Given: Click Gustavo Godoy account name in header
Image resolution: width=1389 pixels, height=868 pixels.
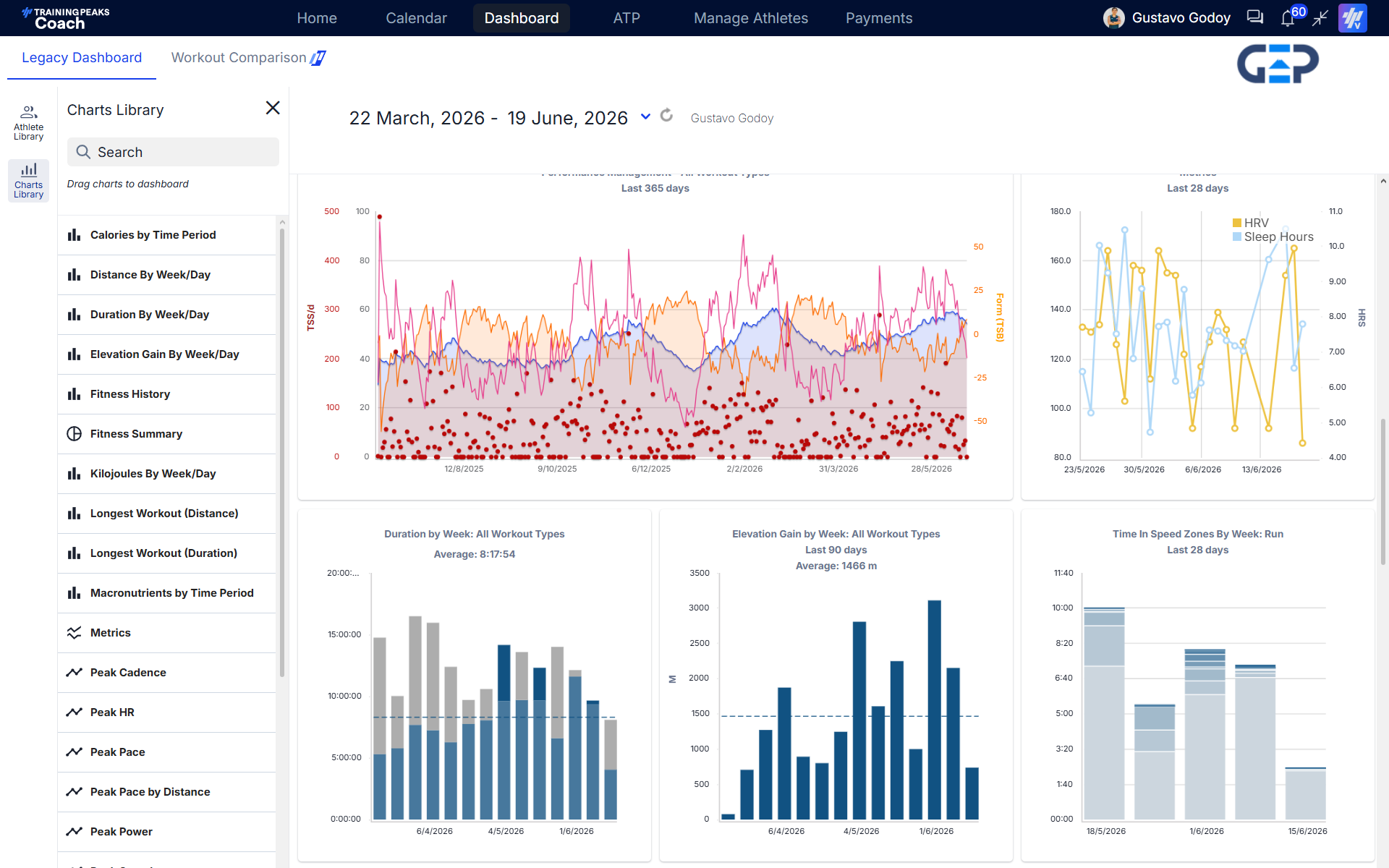Looking at the screenshot, I should 1181,18.
